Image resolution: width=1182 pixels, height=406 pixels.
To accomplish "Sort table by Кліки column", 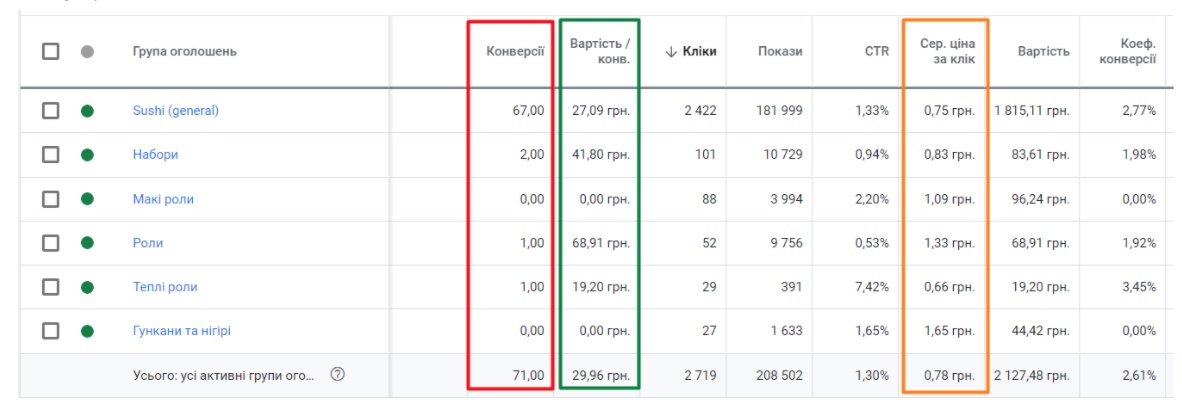I will click(698, 52).
